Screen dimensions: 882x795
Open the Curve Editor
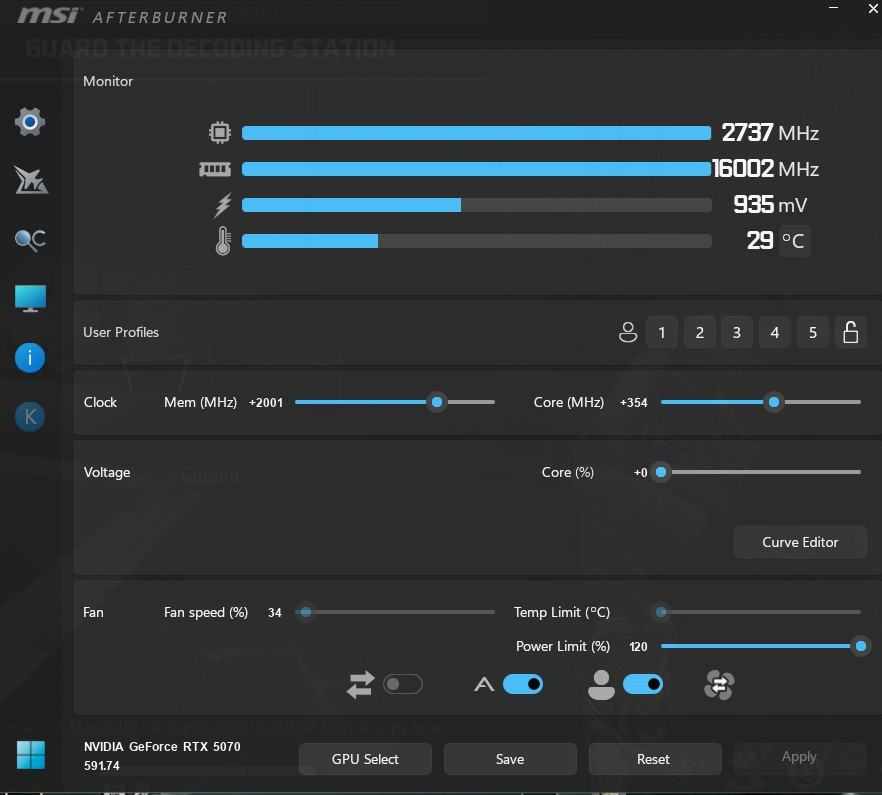(x=800, y=542)
